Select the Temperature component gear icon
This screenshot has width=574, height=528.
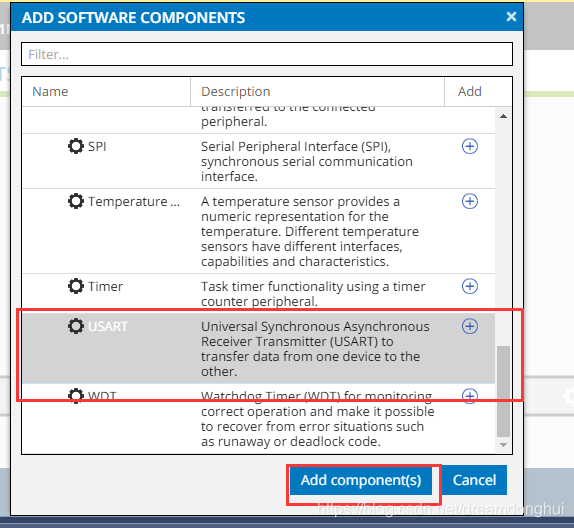tap(76, 201)
